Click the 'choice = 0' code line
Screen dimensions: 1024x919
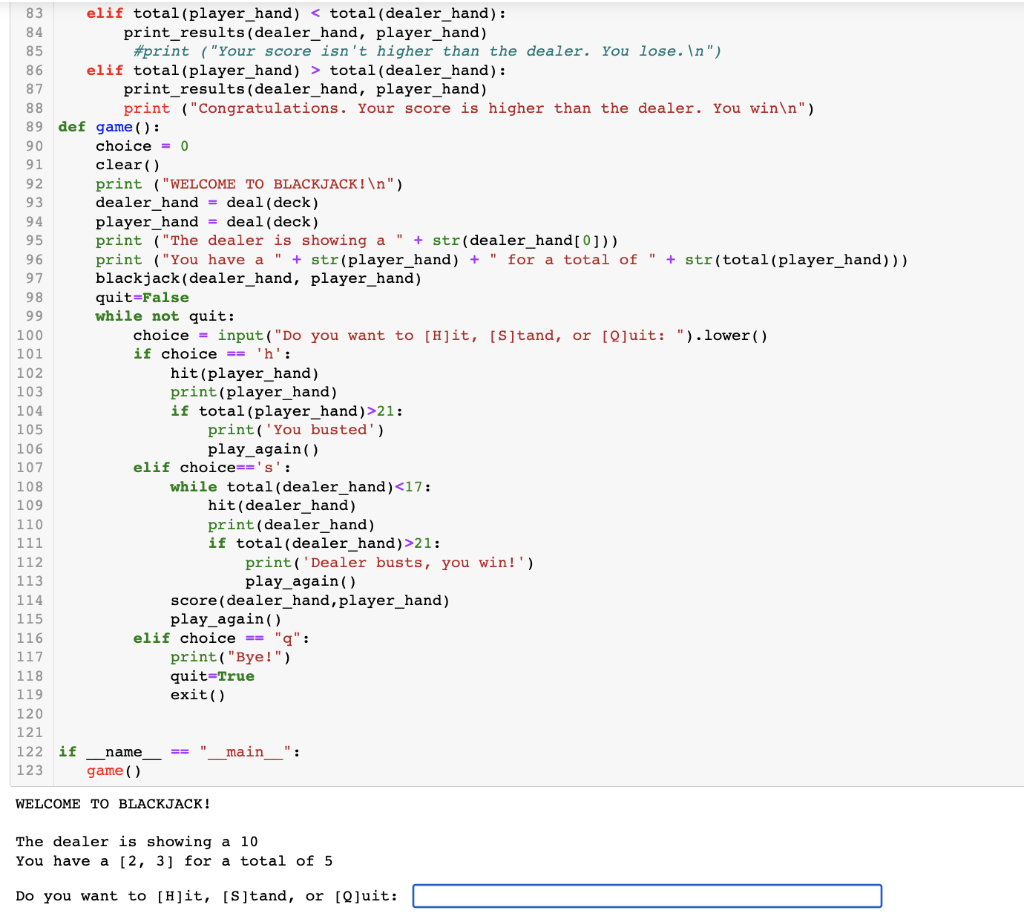click(142, 146)
